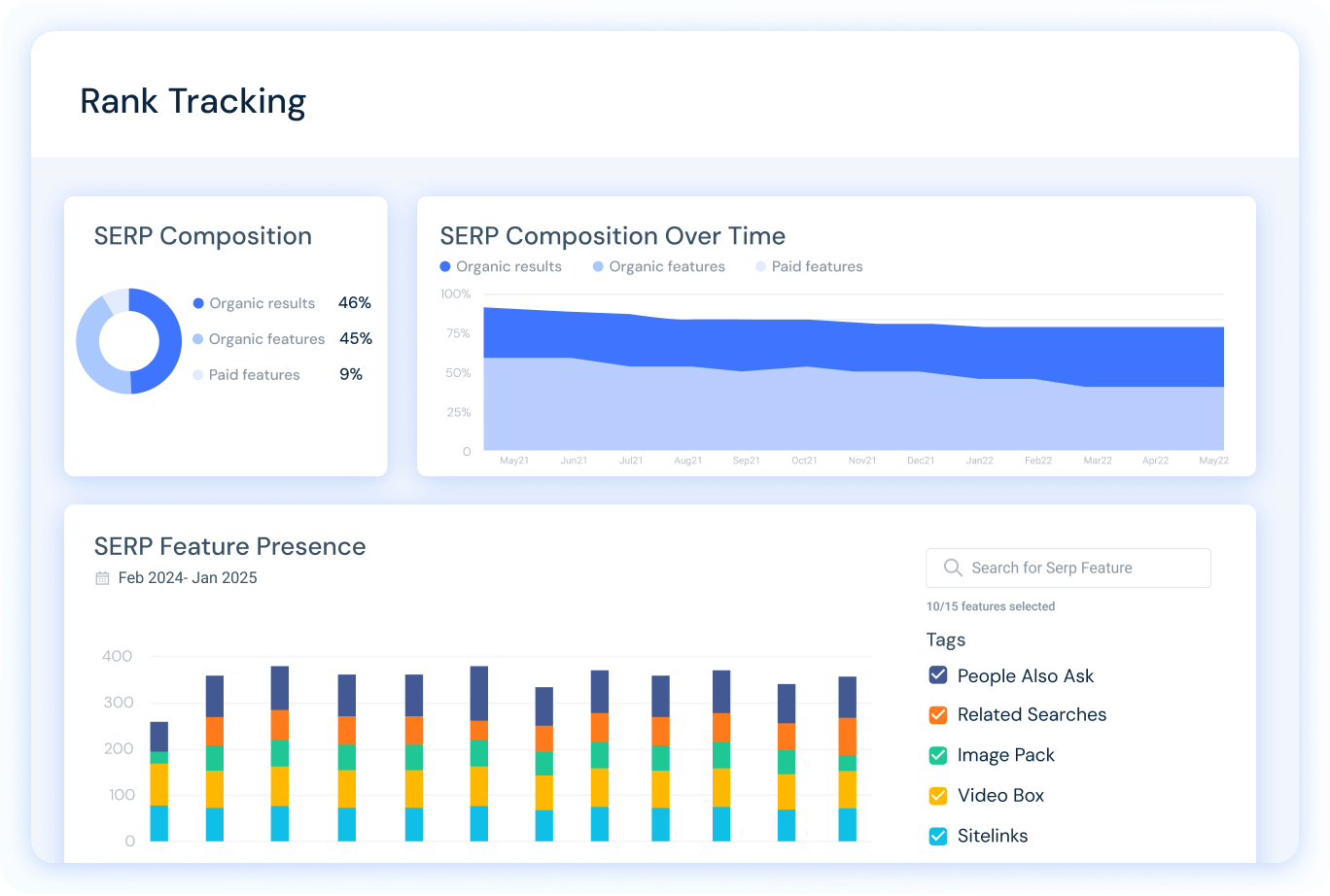The image size is (1330, 896).
Task: Select the SERP Composition Over Time panel title
Action: pyautogui.click(x=612, y=235)
